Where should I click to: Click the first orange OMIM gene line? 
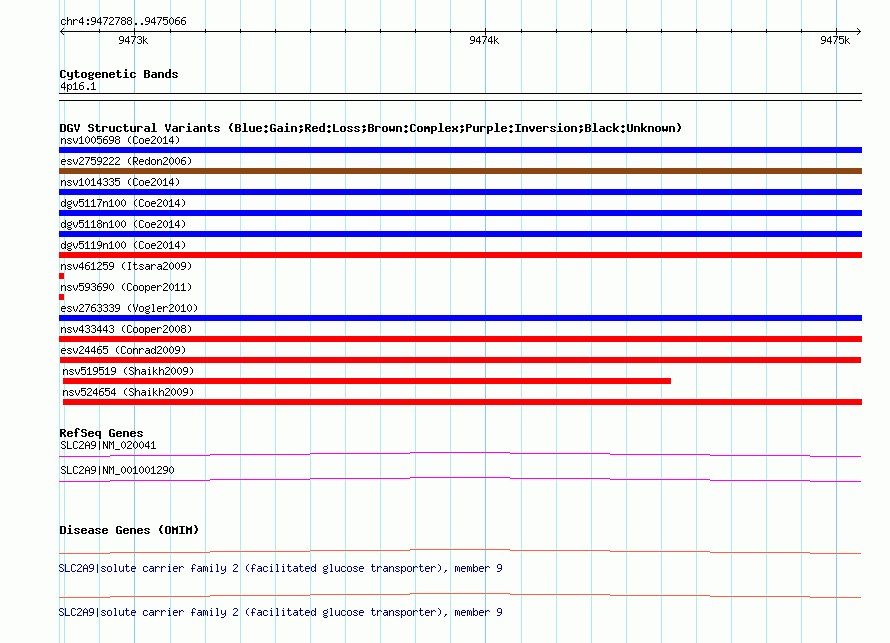(x=460, y=551)
